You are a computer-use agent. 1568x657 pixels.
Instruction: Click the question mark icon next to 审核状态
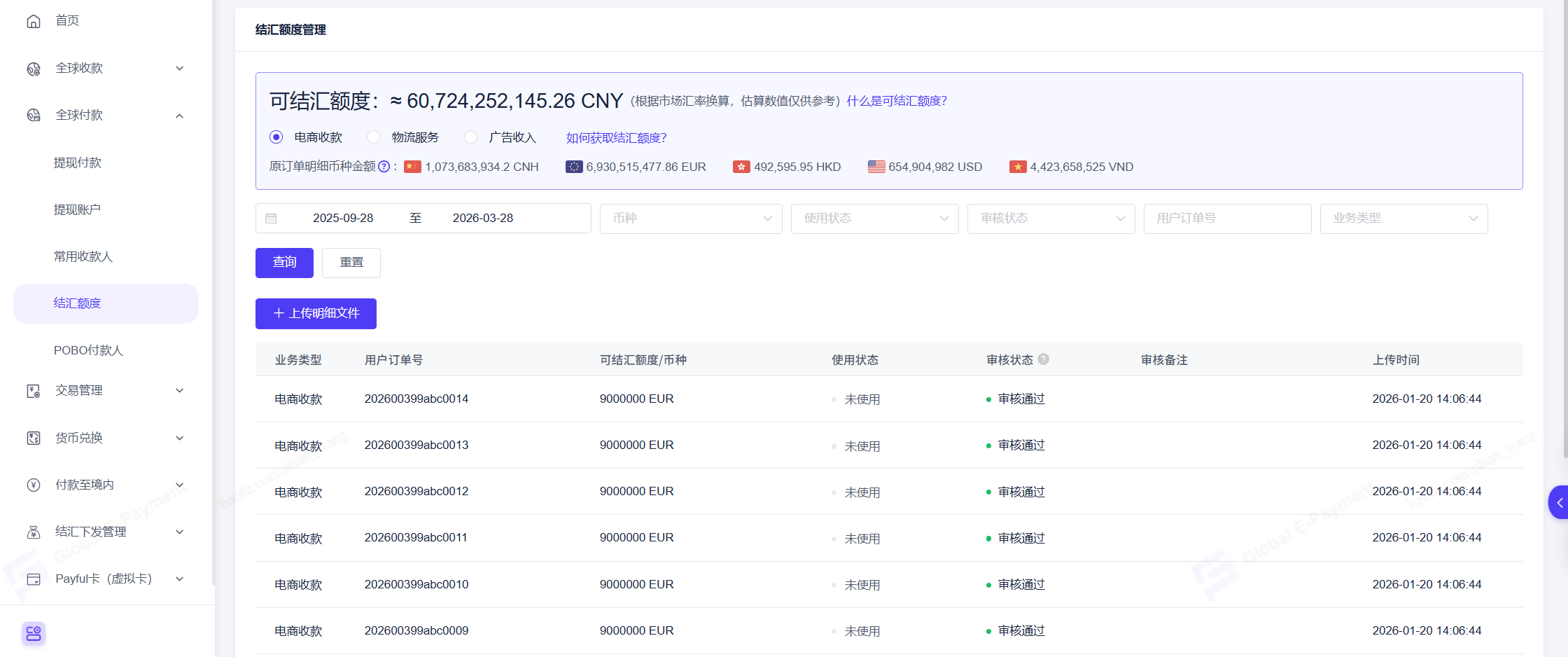[1043, 359]
